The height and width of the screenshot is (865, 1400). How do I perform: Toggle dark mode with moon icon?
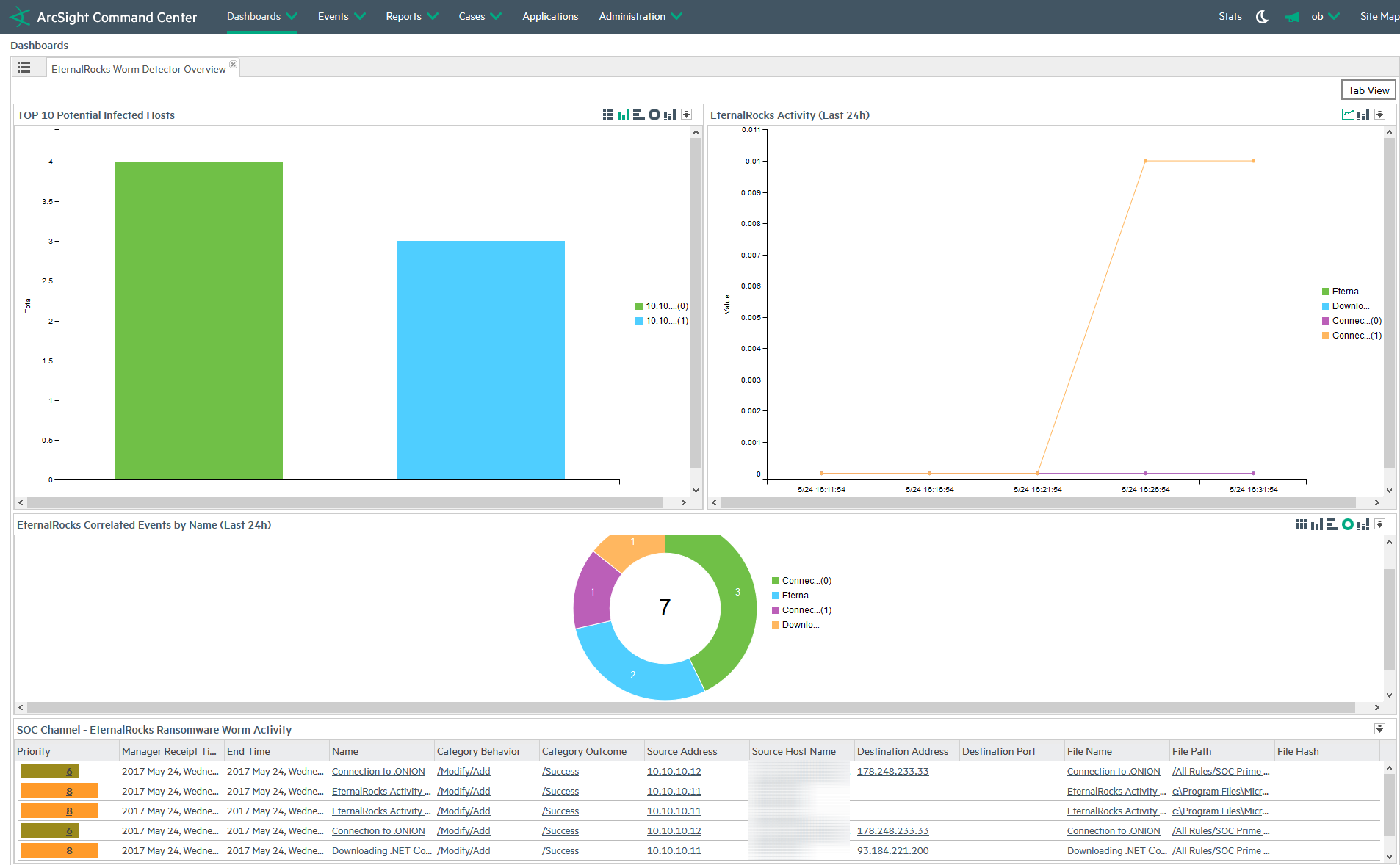[1262, 17]
